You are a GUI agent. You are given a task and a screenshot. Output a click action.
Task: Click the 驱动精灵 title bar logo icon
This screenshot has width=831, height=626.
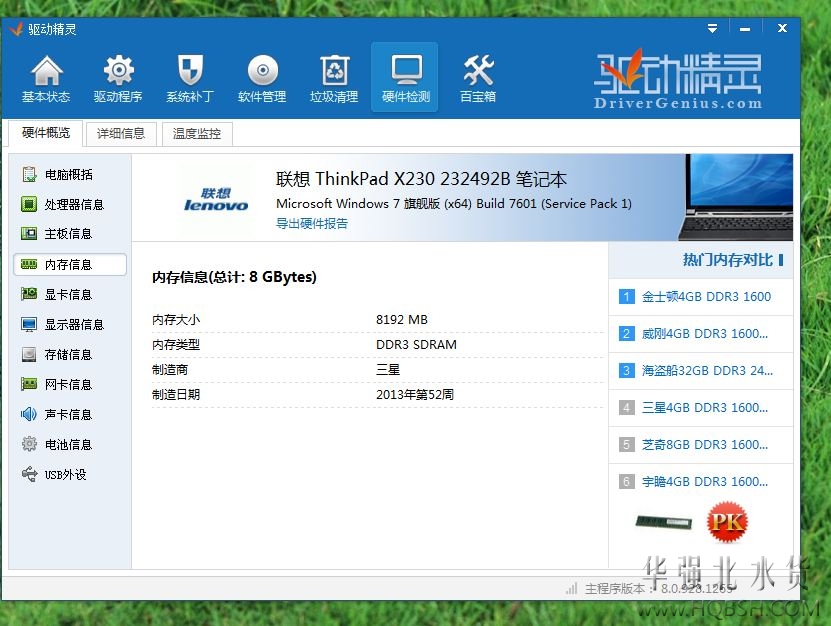pyautogui.click(x=16, y=29)
